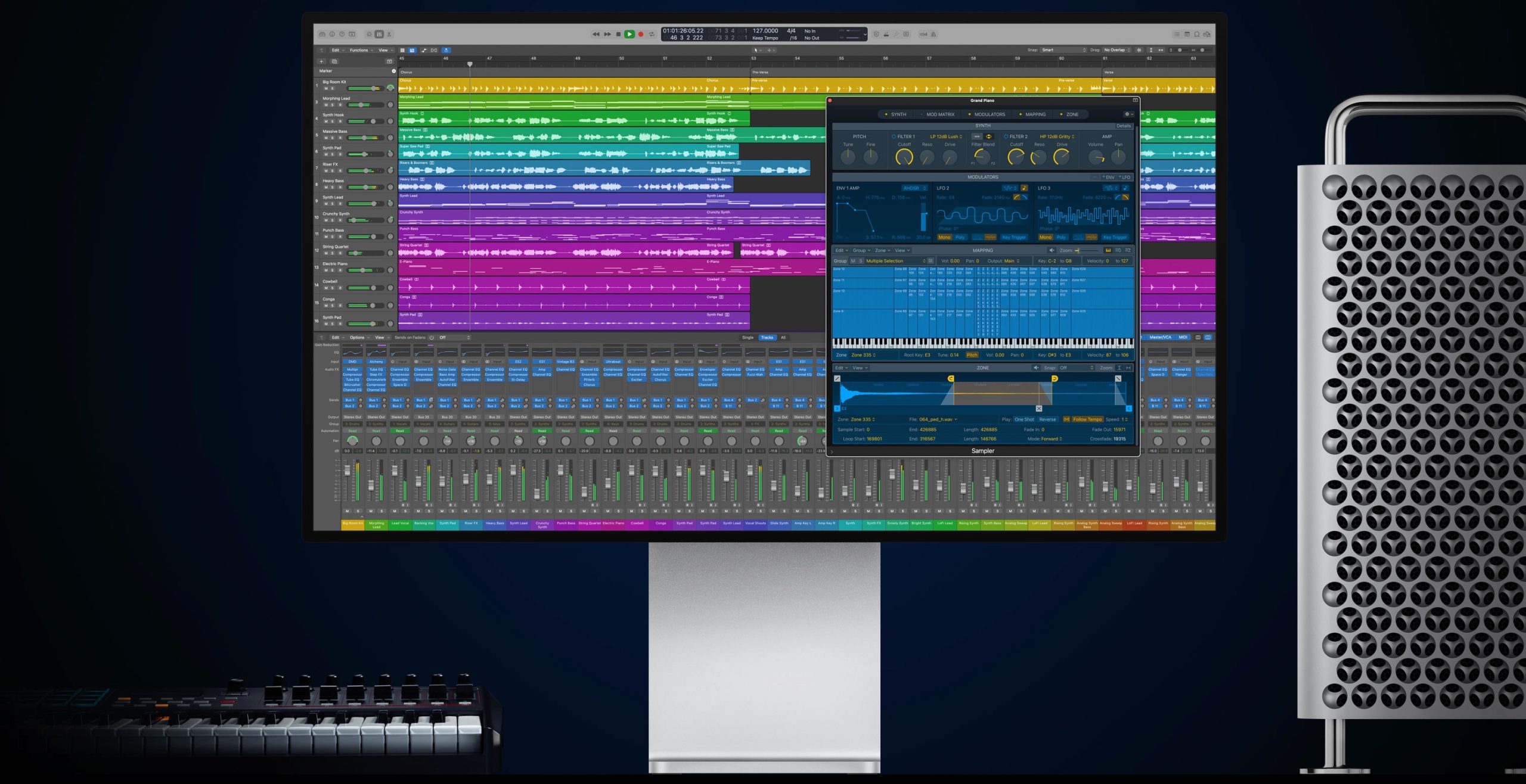Screen dimensions: 1526x784
Task: Toggle Mapping preview speaker icon
Action: (x=1052, y=250)
